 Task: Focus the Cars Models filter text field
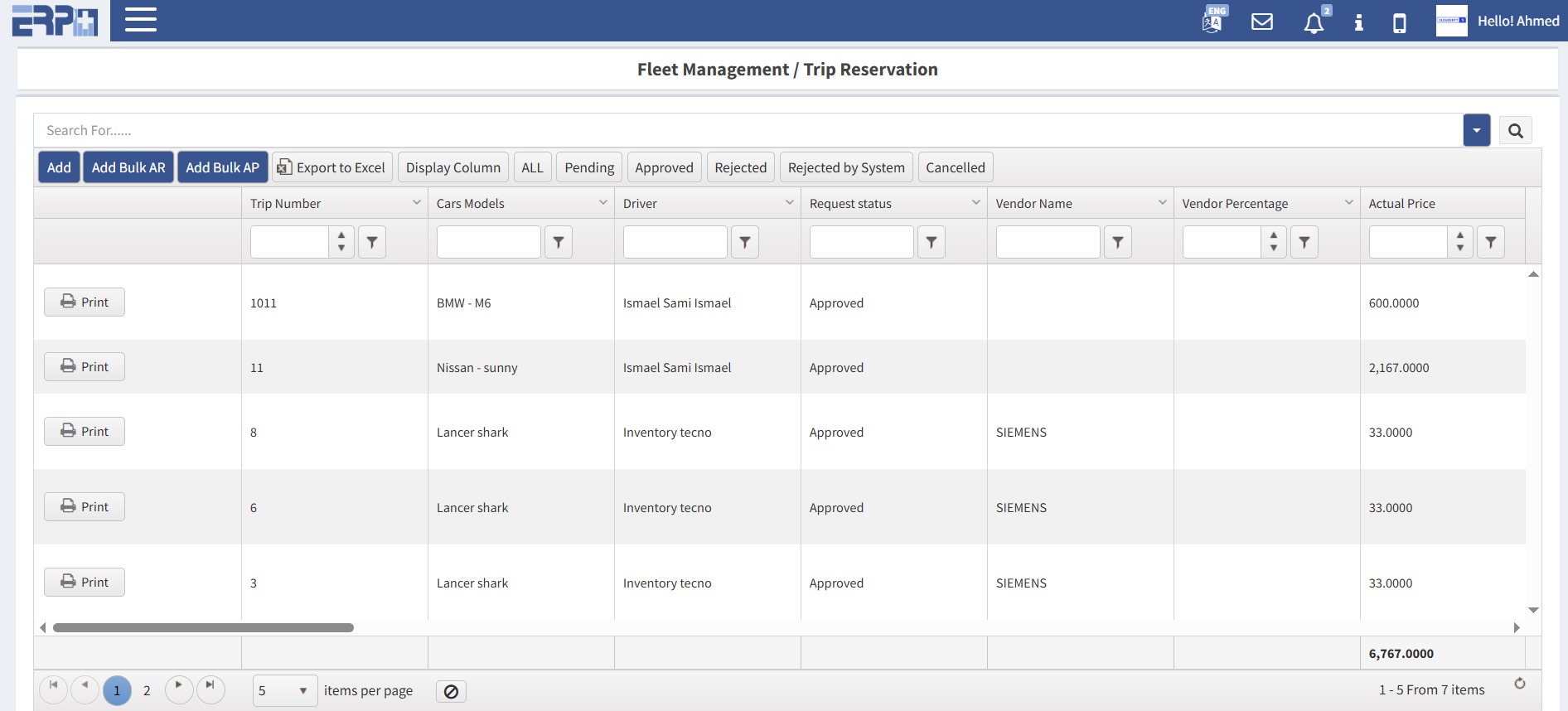tap(488, 242)
